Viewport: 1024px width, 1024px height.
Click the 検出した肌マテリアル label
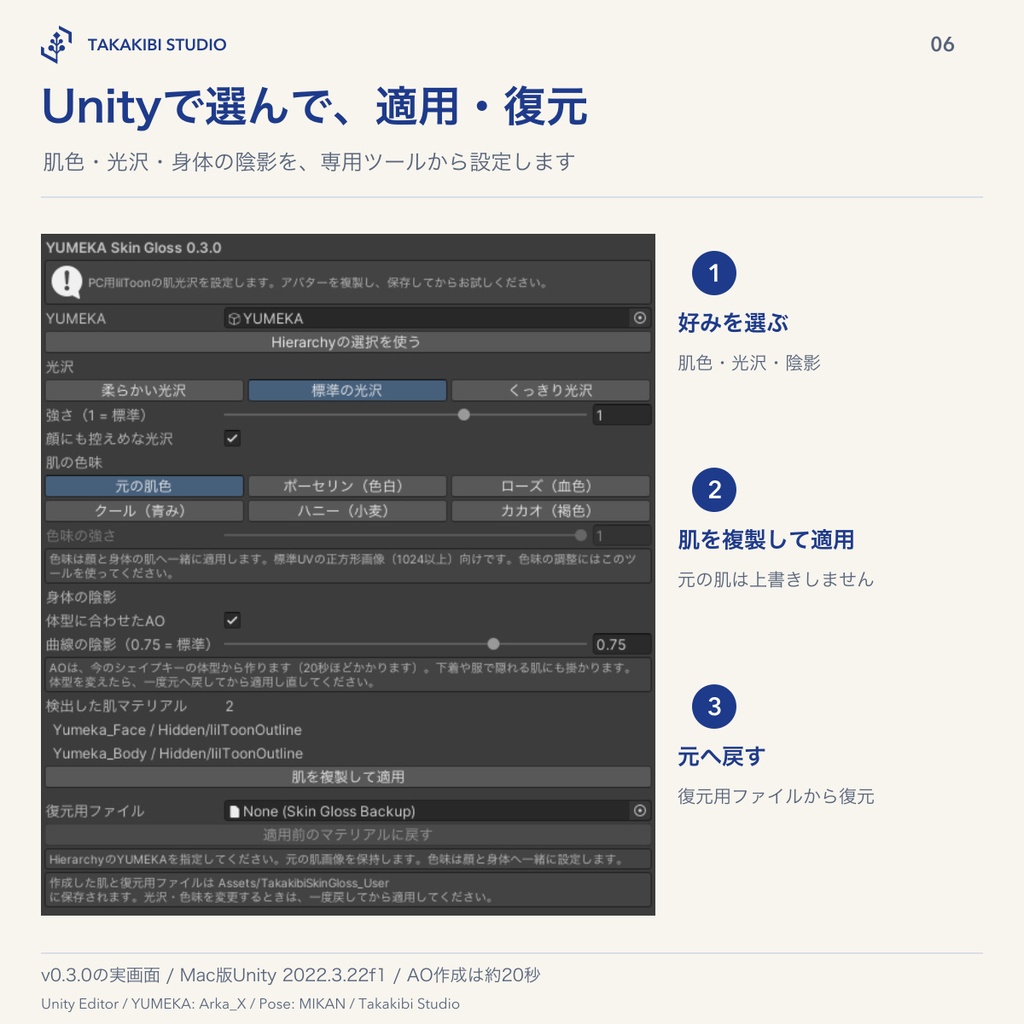click(116, 706)
